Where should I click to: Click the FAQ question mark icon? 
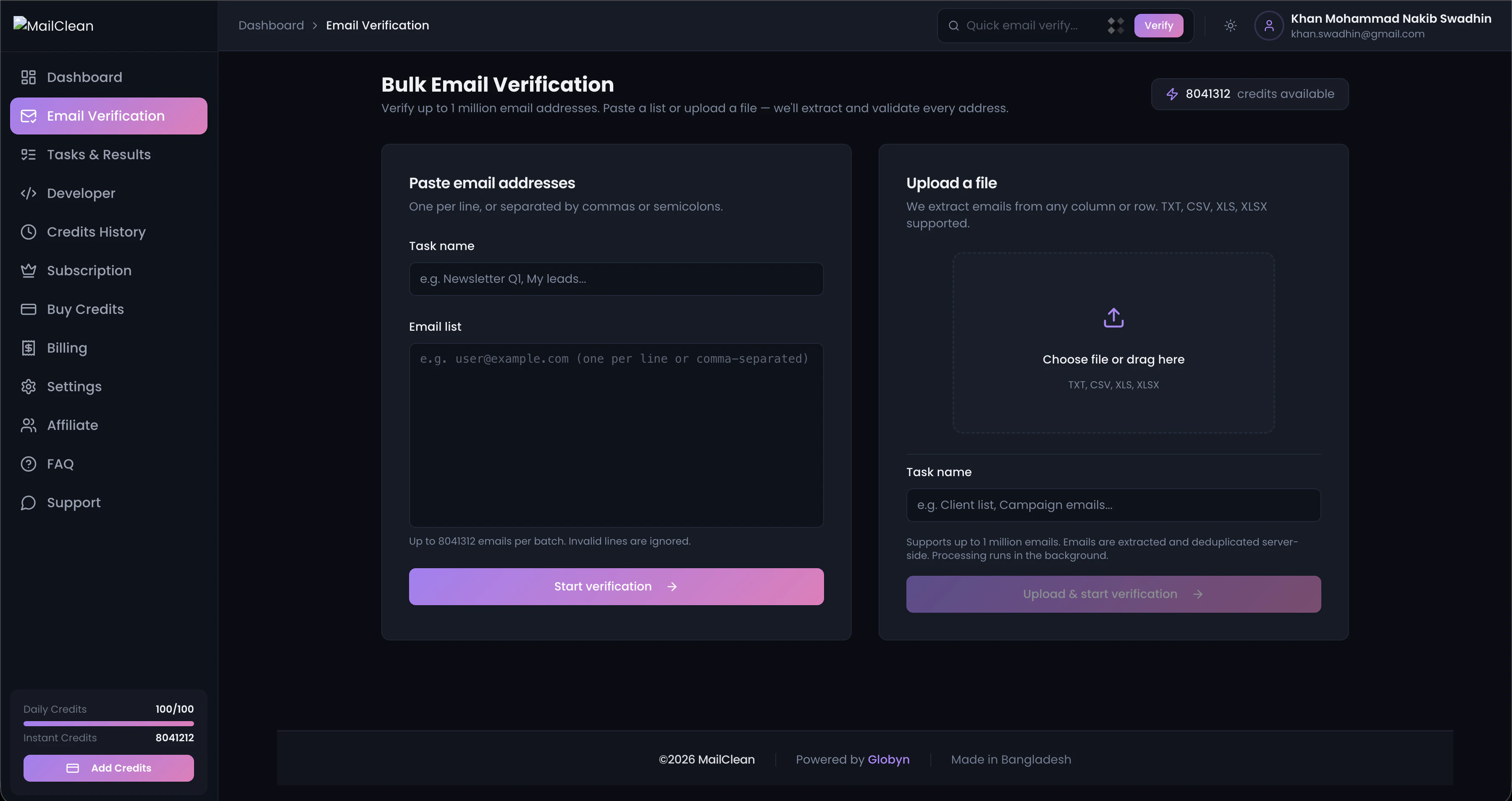tap(28, 464)
